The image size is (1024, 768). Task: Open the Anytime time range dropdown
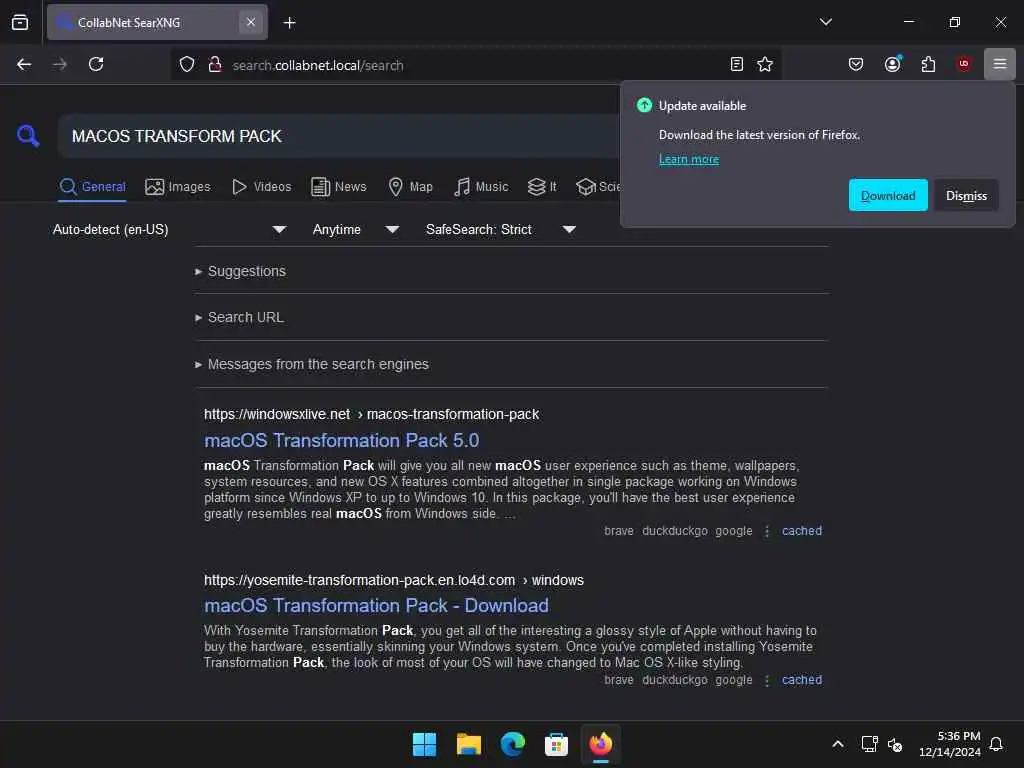pos(355,229)
